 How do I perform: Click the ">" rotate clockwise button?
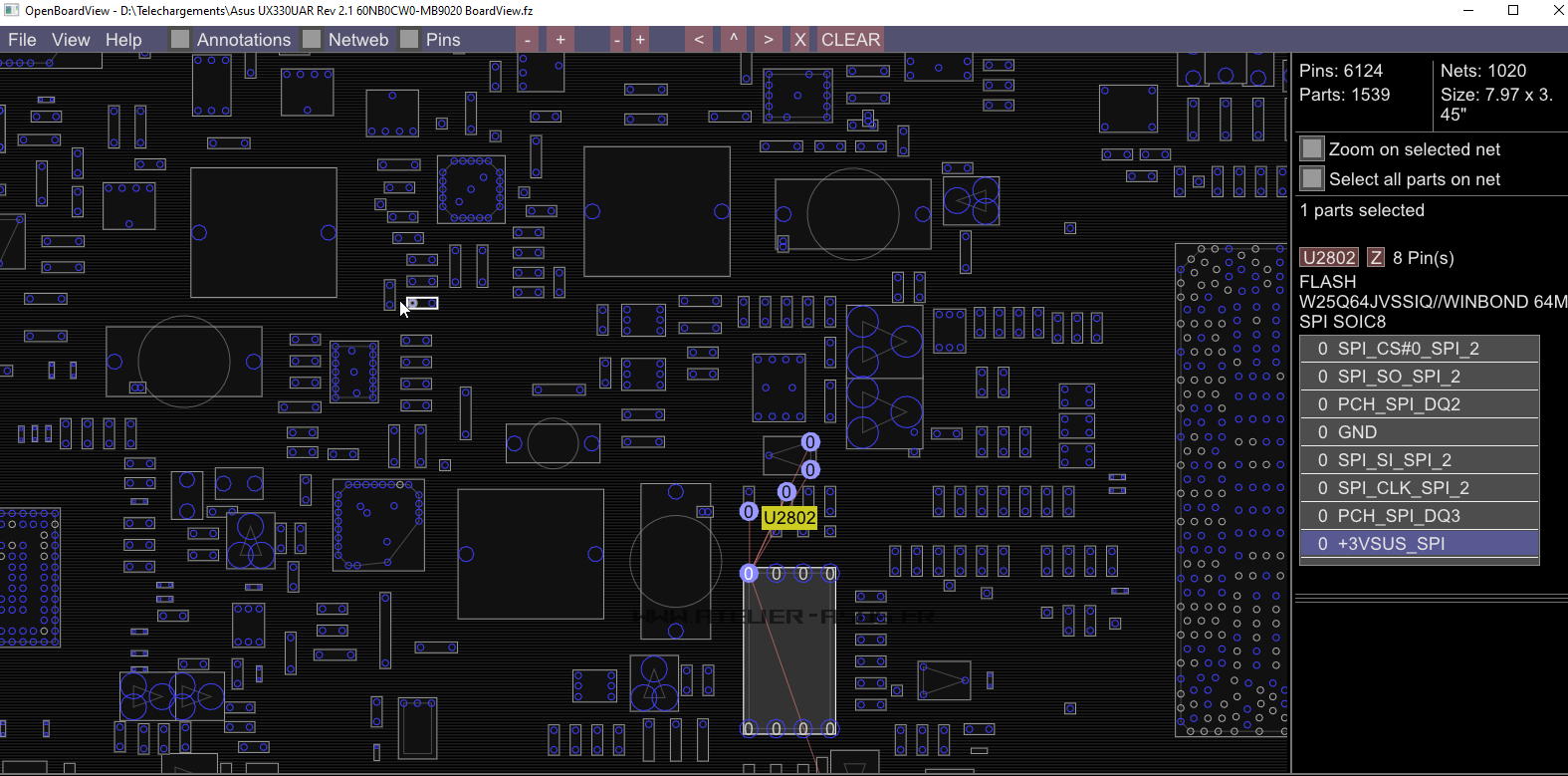(x=768, y=40)
